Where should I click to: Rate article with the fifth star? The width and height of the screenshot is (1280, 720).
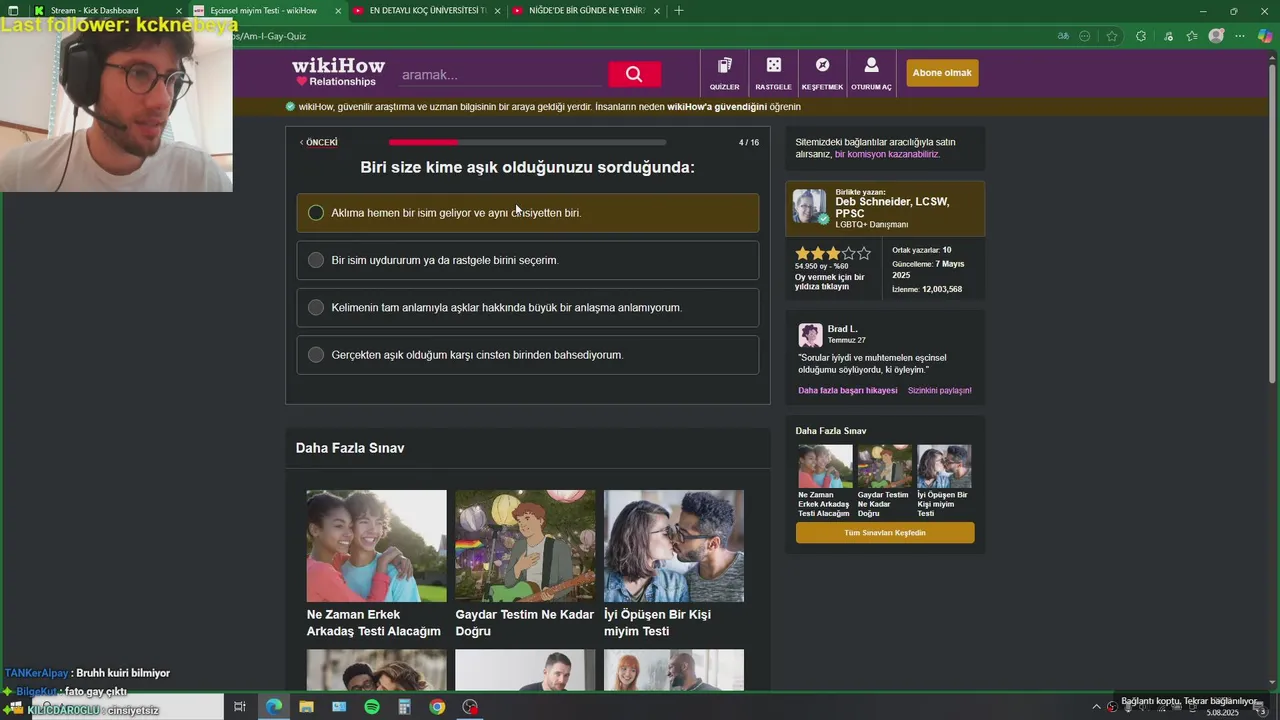[x=865, y=254]
